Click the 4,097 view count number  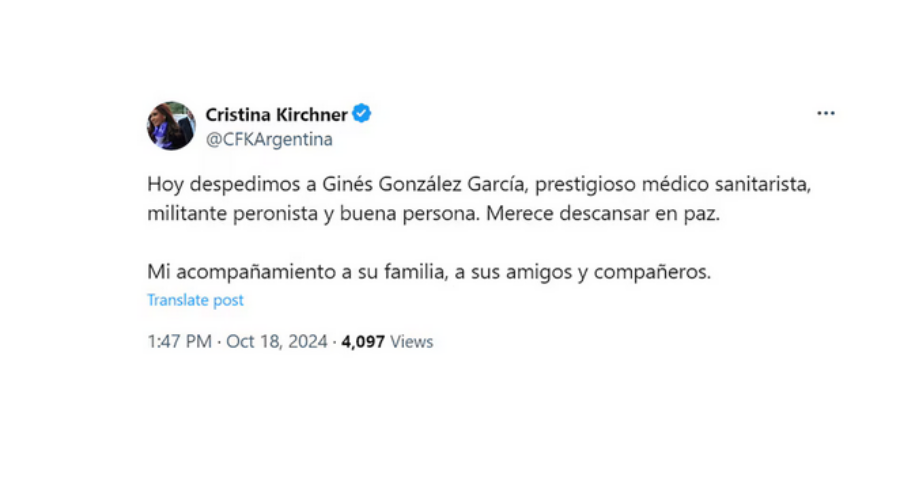(363, 342)
